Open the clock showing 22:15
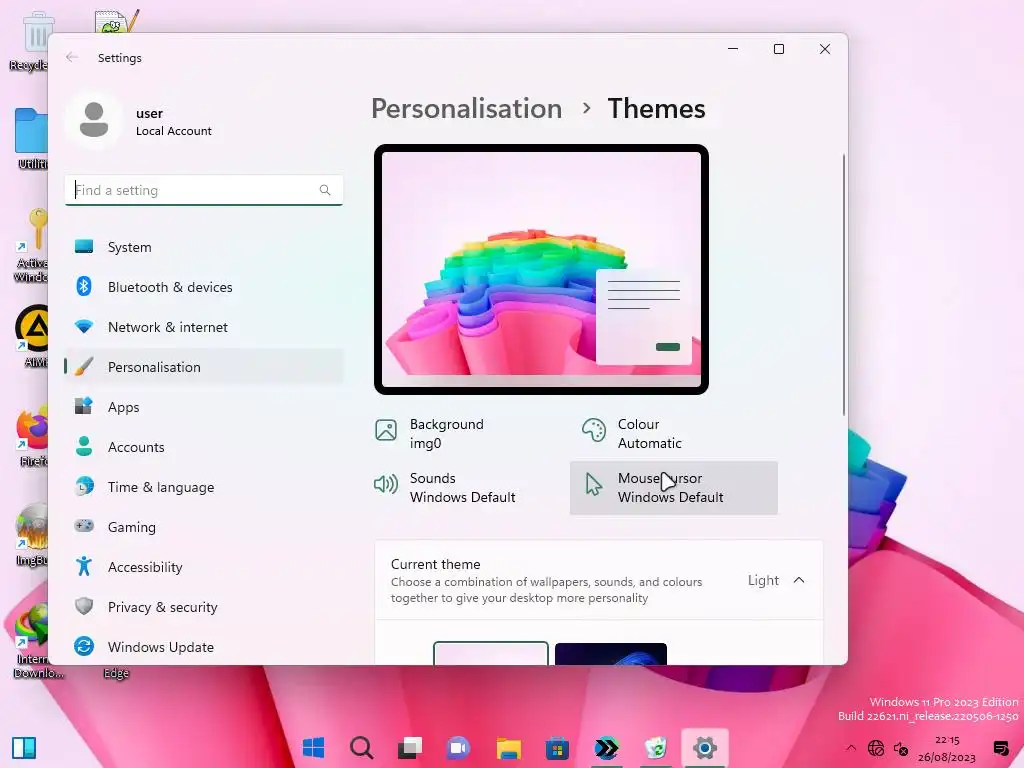The height and width of the screenshot is (768, 1024). [946, 748]
